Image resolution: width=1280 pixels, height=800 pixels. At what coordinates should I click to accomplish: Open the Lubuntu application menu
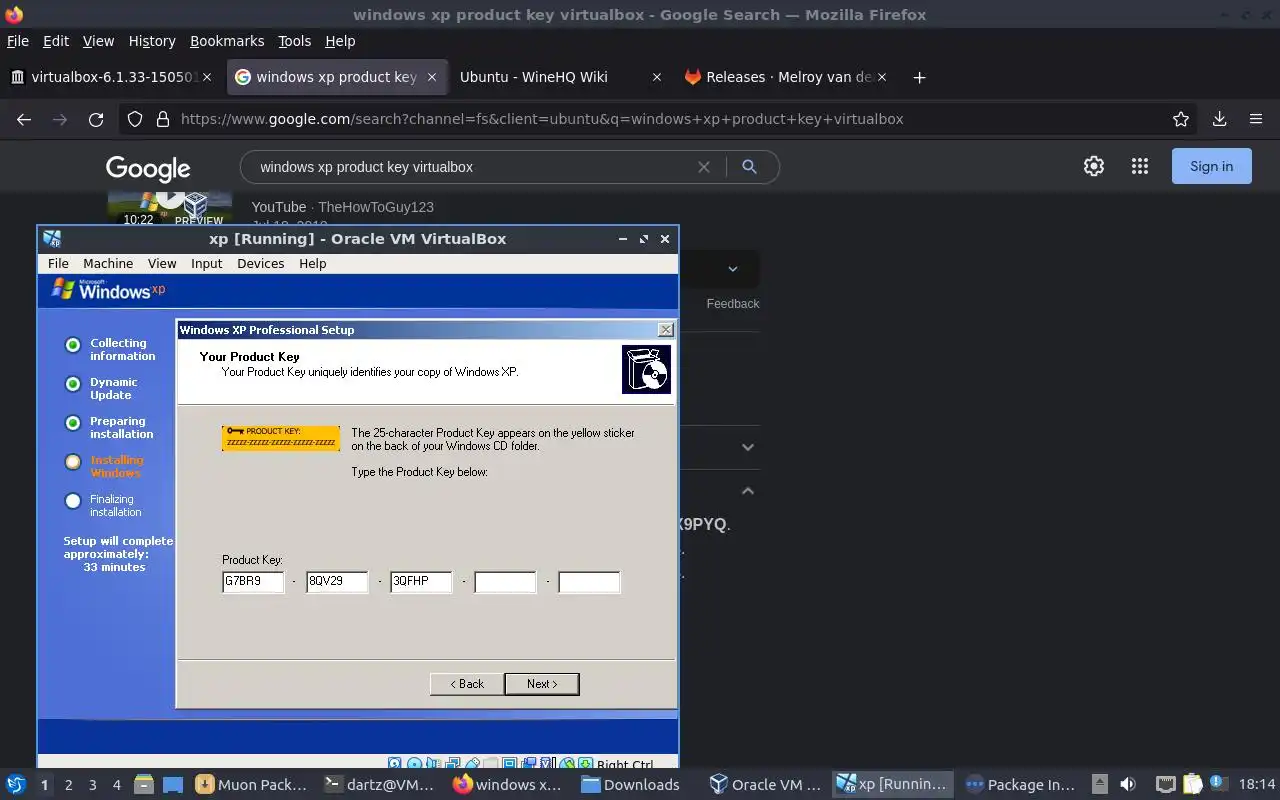coord(15,785)
